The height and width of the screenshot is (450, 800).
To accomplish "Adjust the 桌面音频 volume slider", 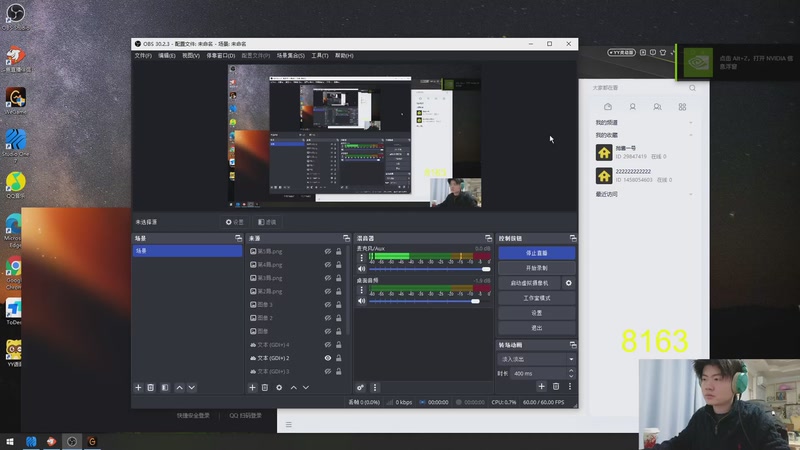I will pyautogui.click(x=430, y=301).
